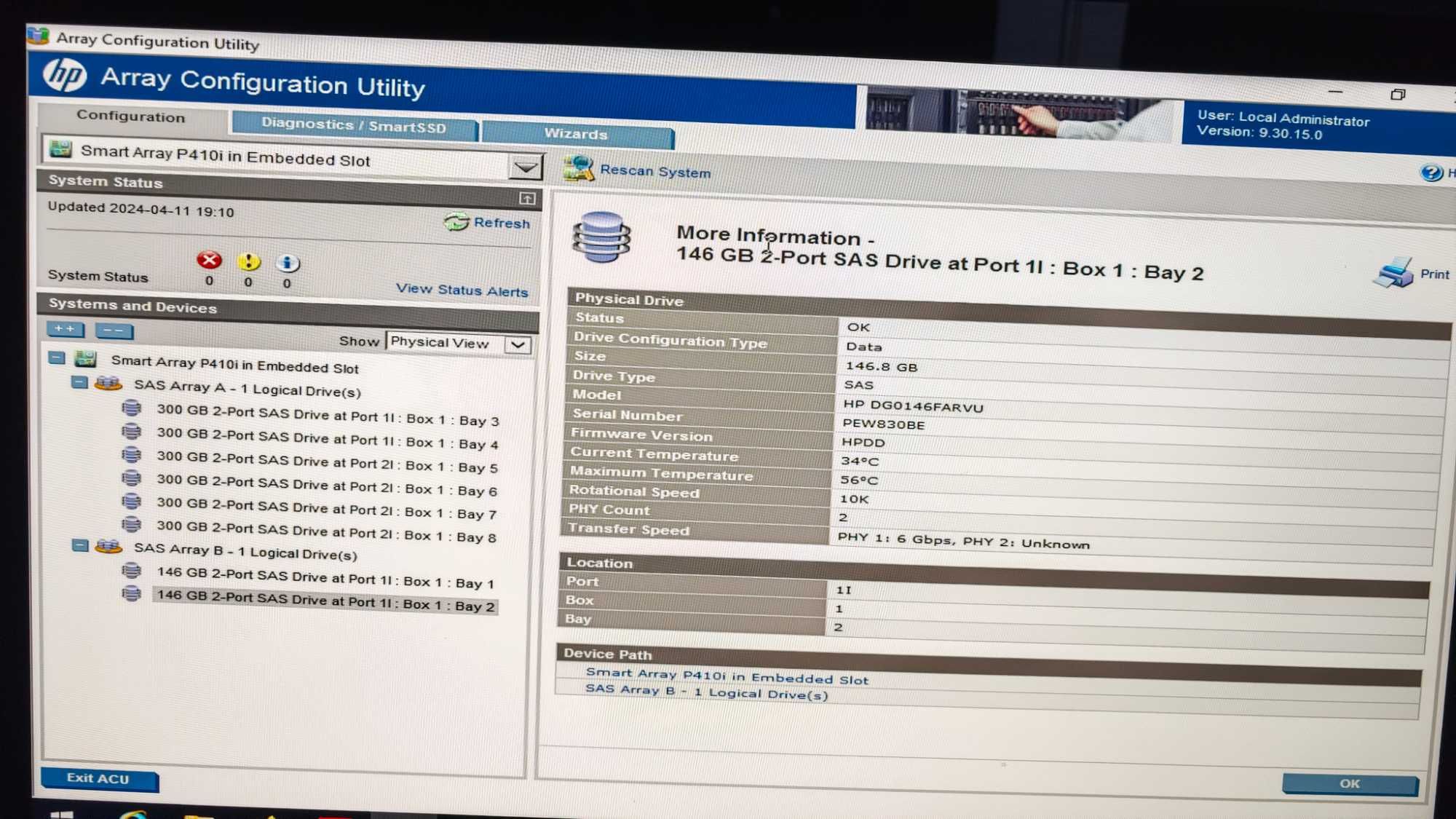Click drive icon for Bay 8 row

pos(131,524)
